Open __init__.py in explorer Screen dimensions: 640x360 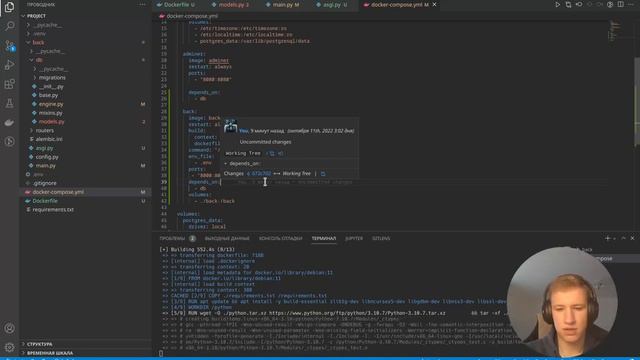click(51, 87)
